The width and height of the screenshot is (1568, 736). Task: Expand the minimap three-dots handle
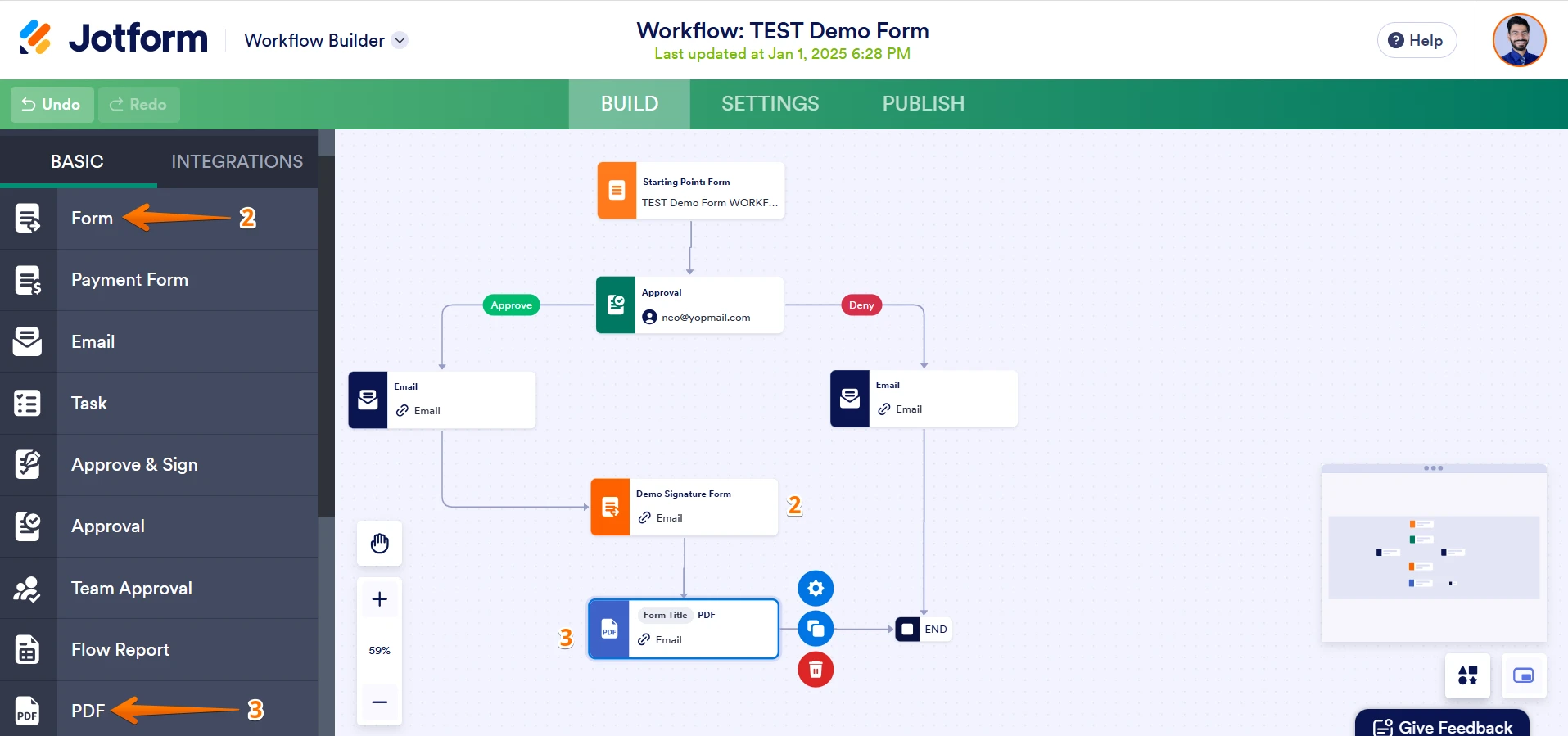[x=1433, y=468]
